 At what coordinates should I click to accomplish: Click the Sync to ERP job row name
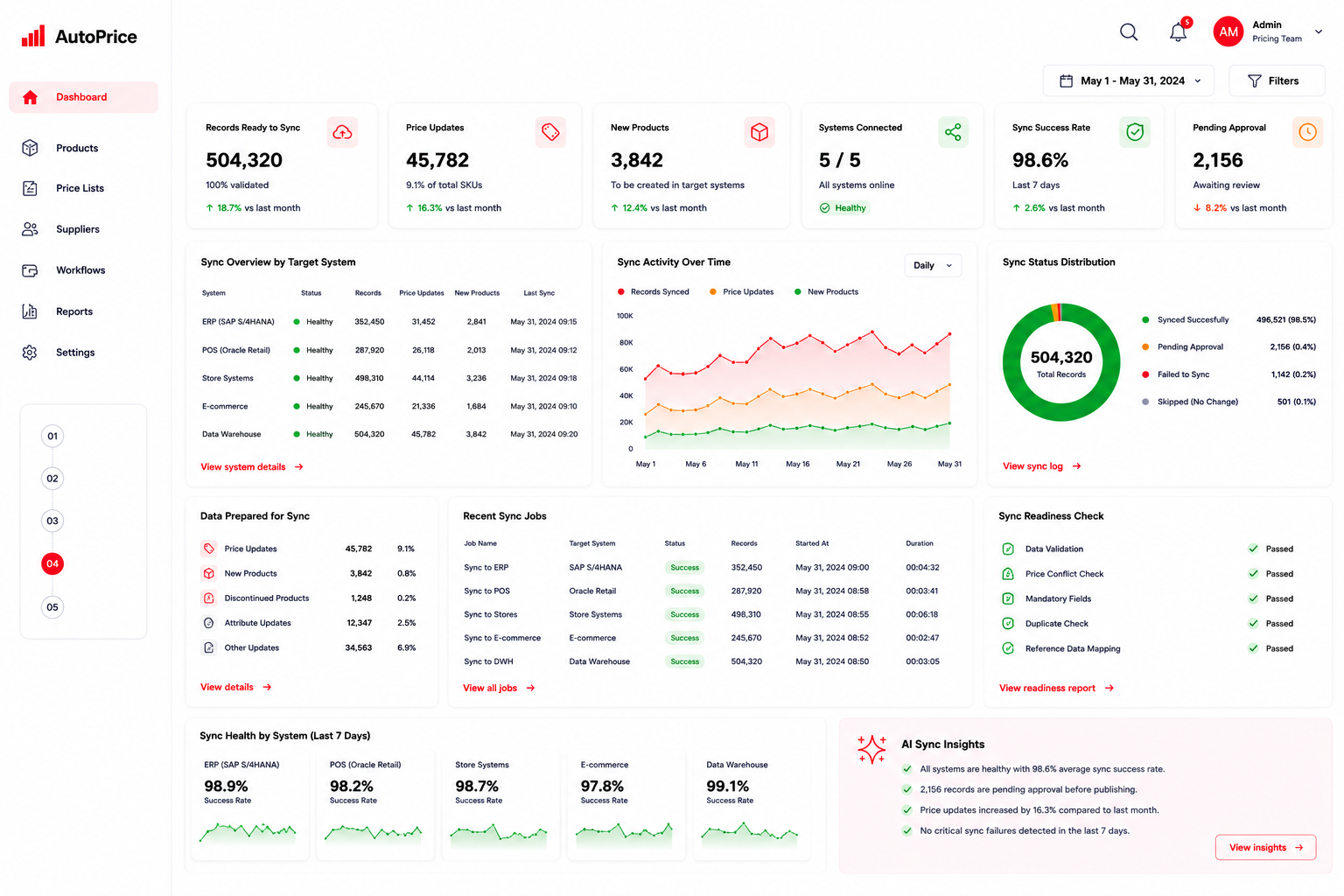(486, 568)
